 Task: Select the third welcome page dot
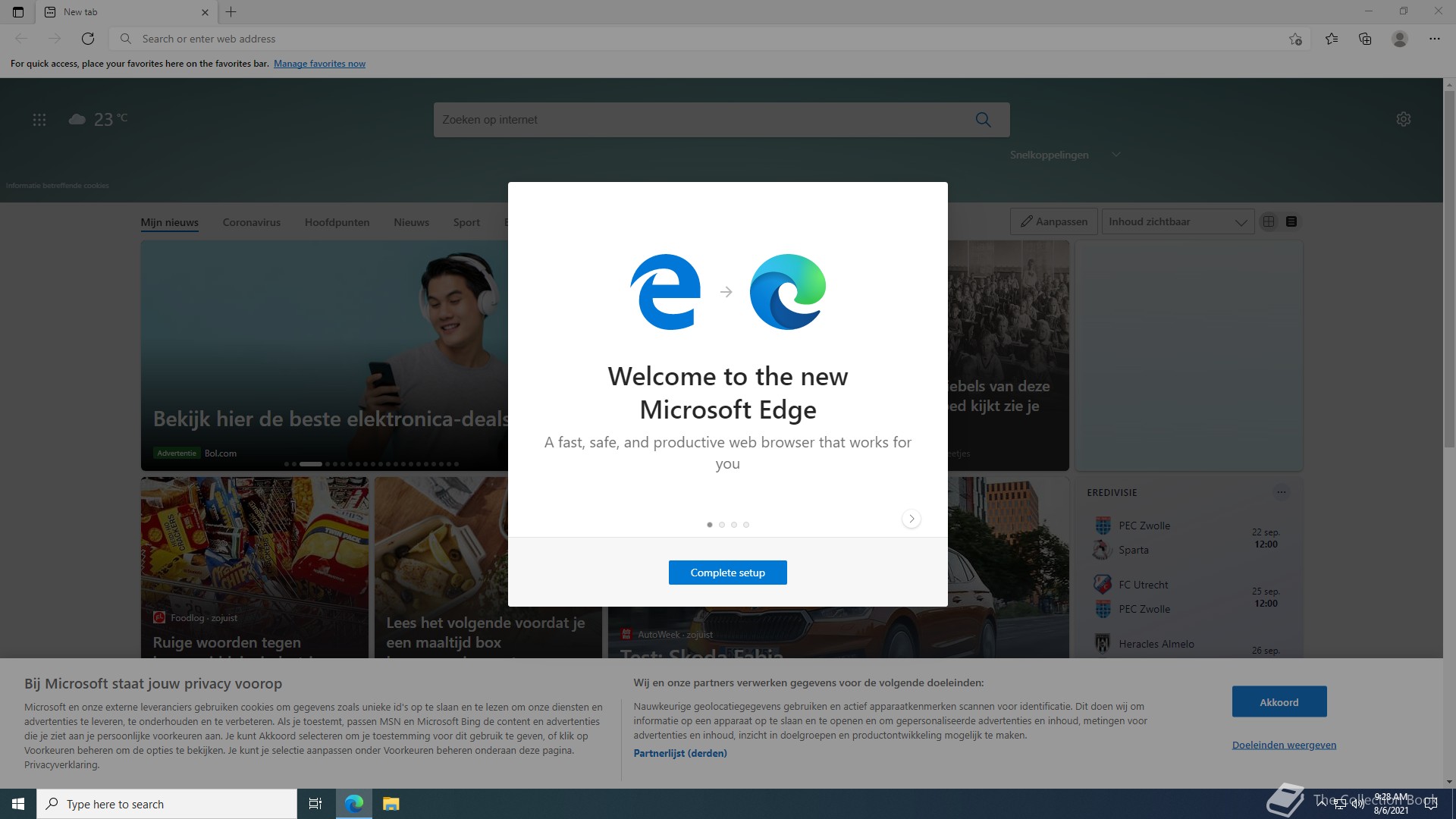(734, 525)
